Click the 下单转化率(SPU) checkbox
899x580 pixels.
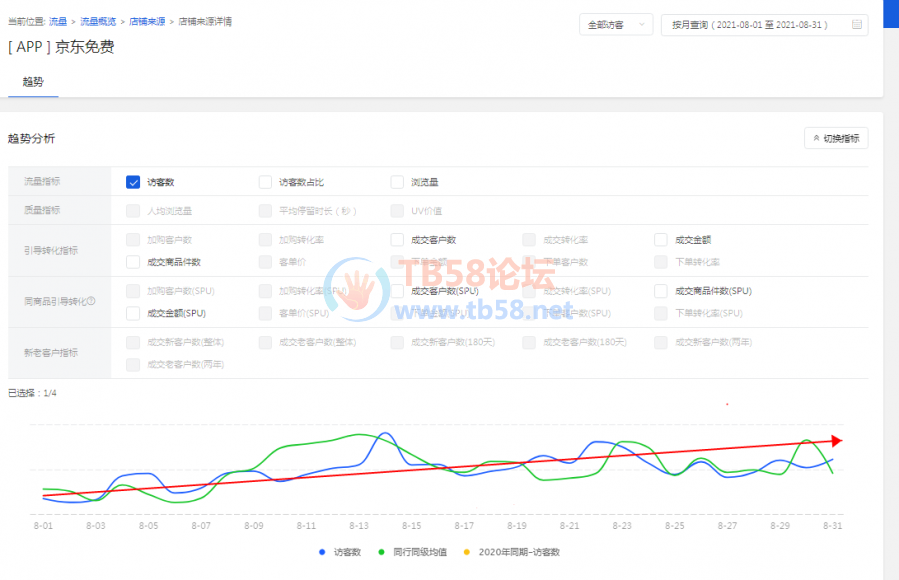(x=660, y=313)
